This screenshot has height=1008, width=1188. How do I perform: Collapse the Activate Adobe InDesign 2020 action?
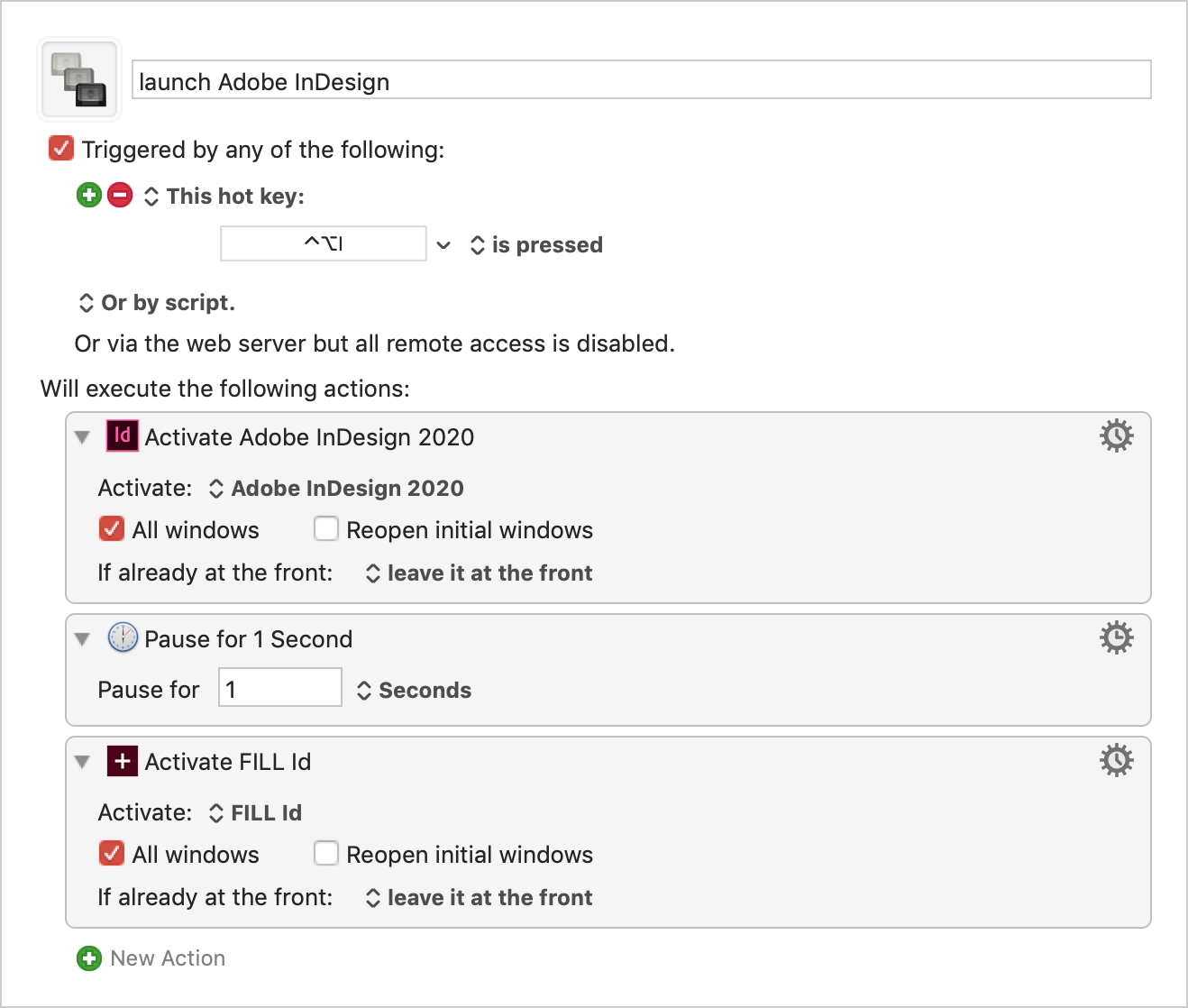click(x=83, y=437)
